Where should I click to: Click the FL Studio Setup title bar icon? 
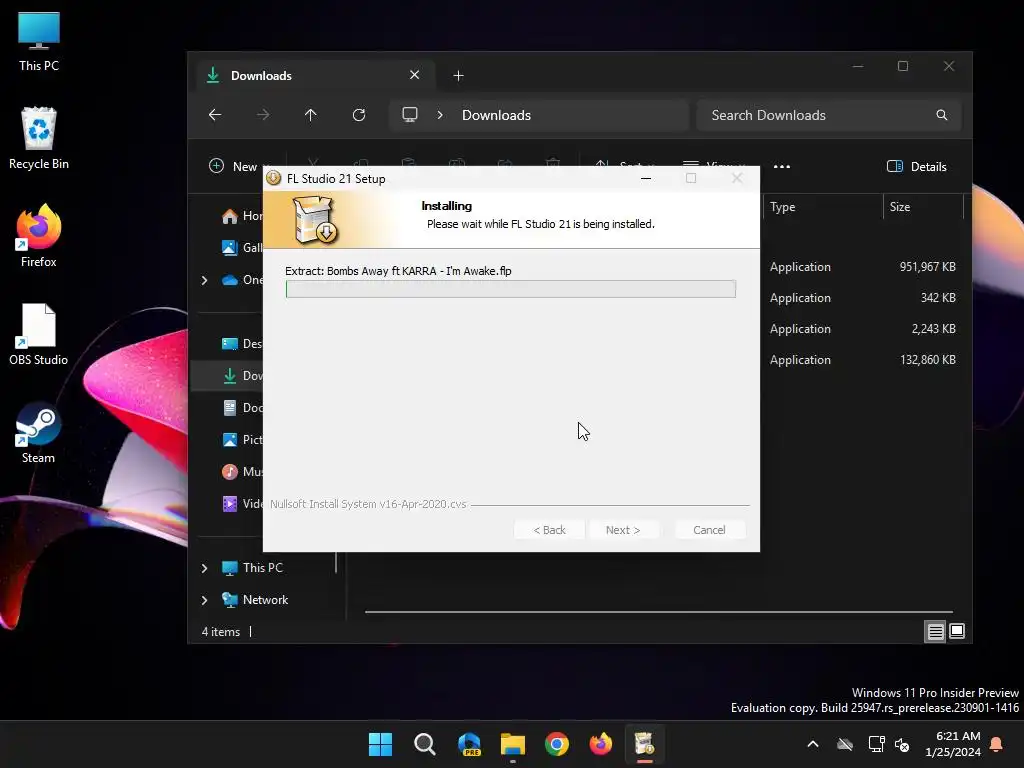[x=274, y=178]
